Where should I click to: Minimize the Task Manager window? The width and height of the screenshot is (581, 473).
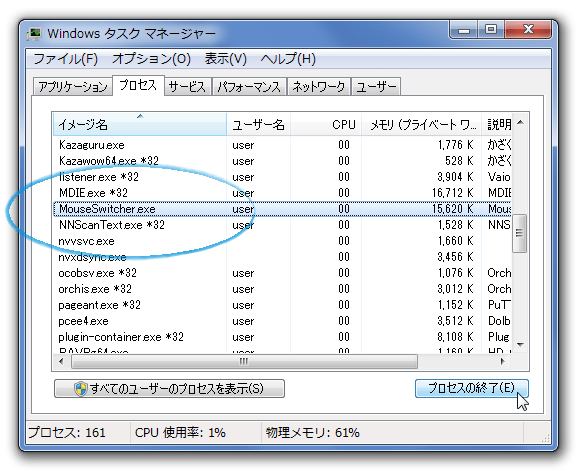(x=464, y=30)
